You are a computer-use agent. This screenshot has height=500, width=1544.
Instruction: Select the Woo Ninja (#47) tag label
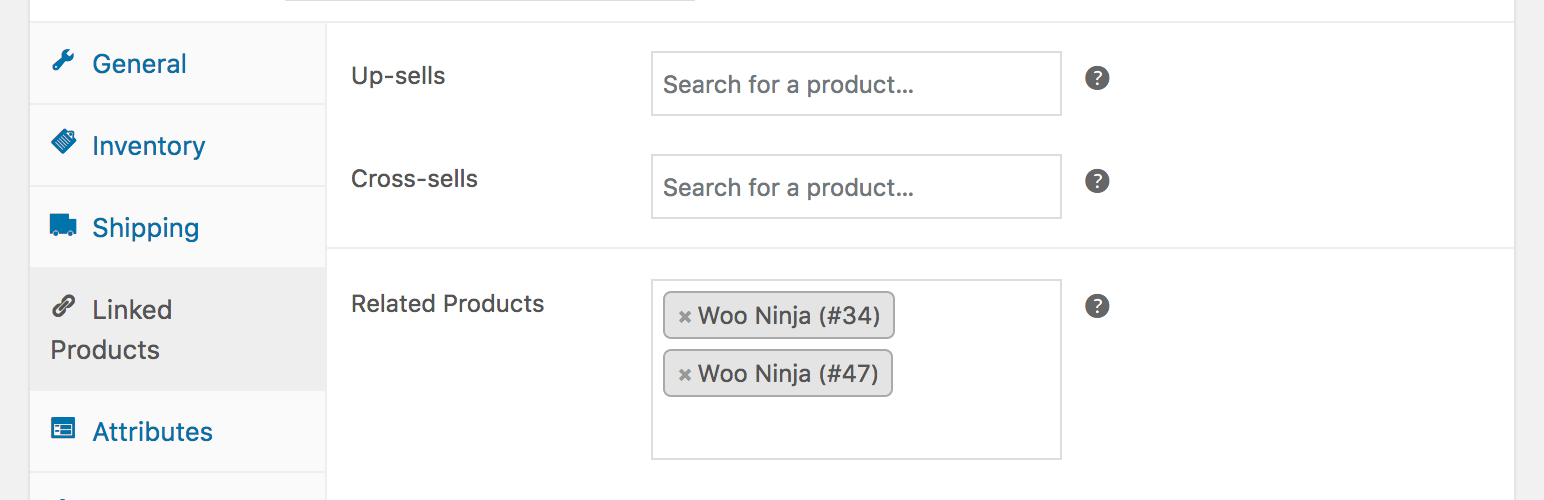(x=788, y=374)
